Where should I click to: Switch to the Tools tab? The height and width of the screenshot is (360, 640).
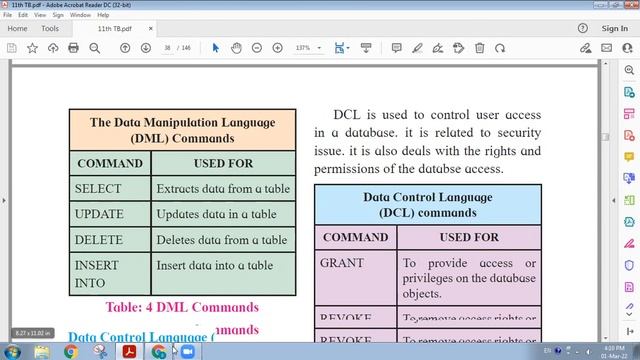pyautogui.click(x=50, y=29)
